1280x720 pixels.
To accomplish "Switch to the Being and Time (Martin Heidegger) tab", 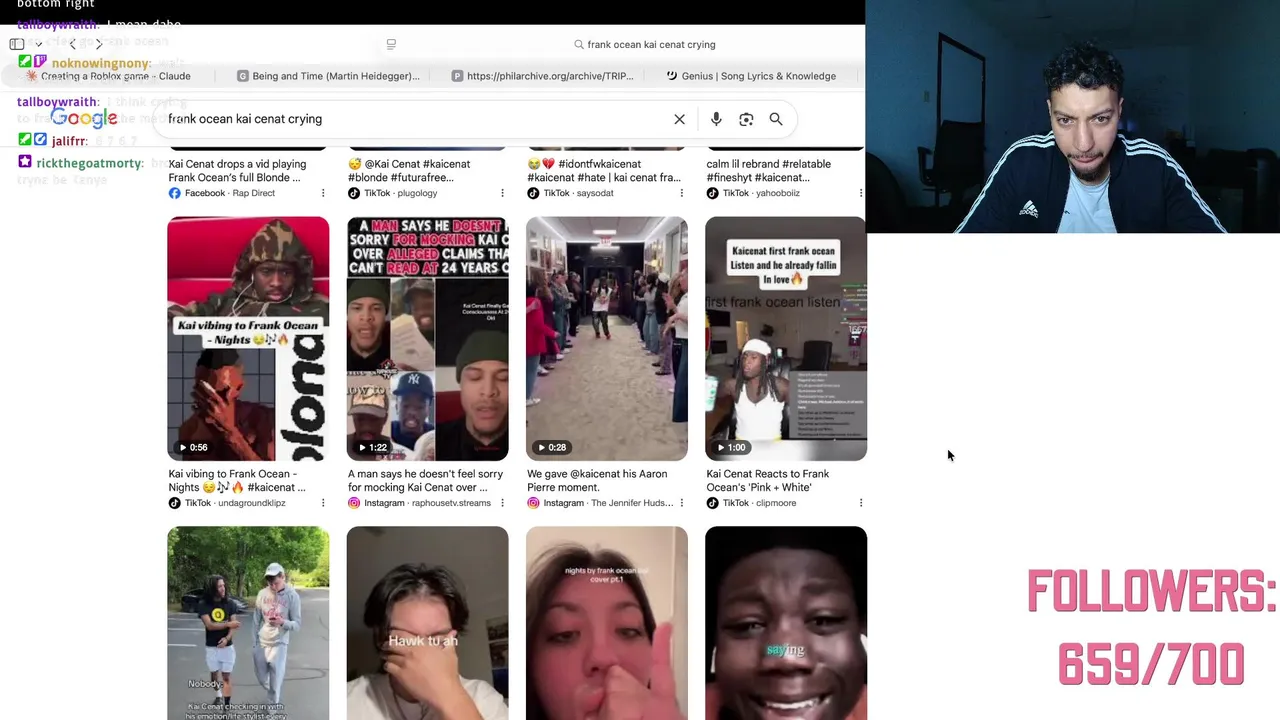I will [328, 76].
